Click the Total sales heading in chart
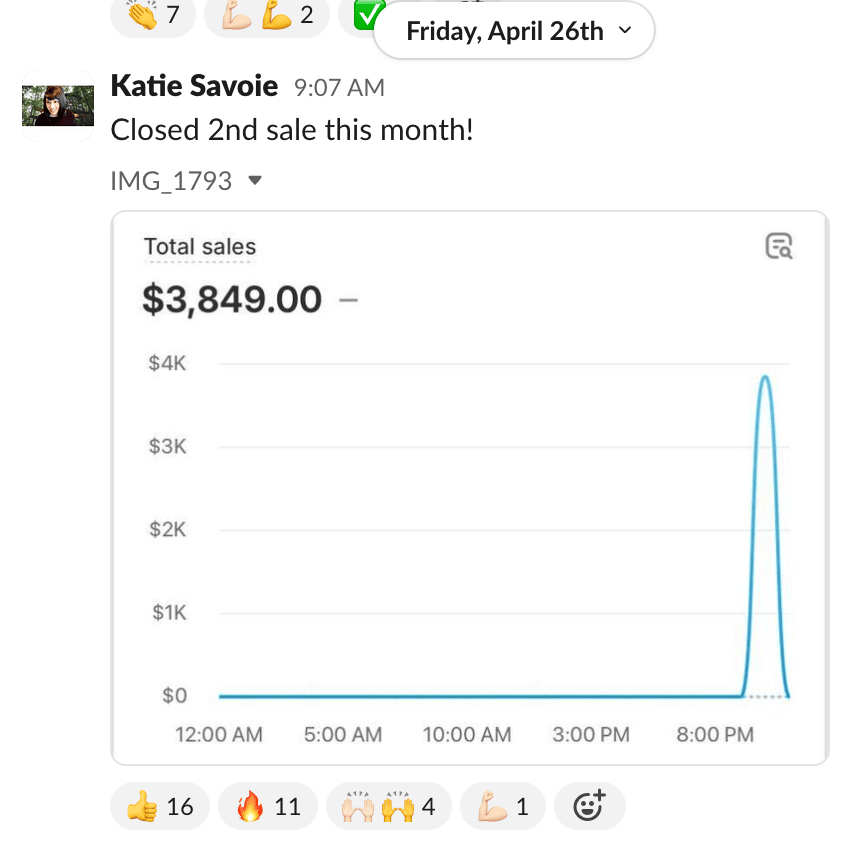This screenshot has height=844, width=856. [x=200, y=247]
